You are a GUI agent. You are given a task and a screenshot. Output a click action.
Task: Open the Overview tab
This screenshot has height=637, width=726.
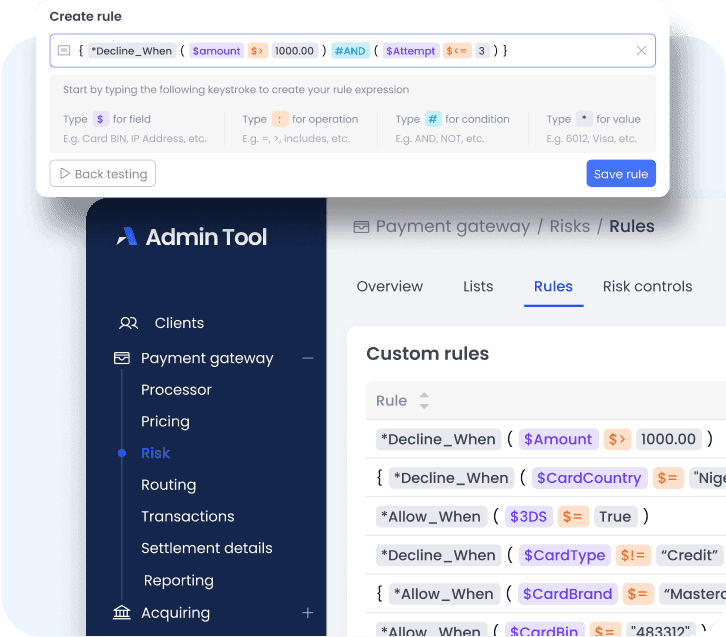point(389,286)
